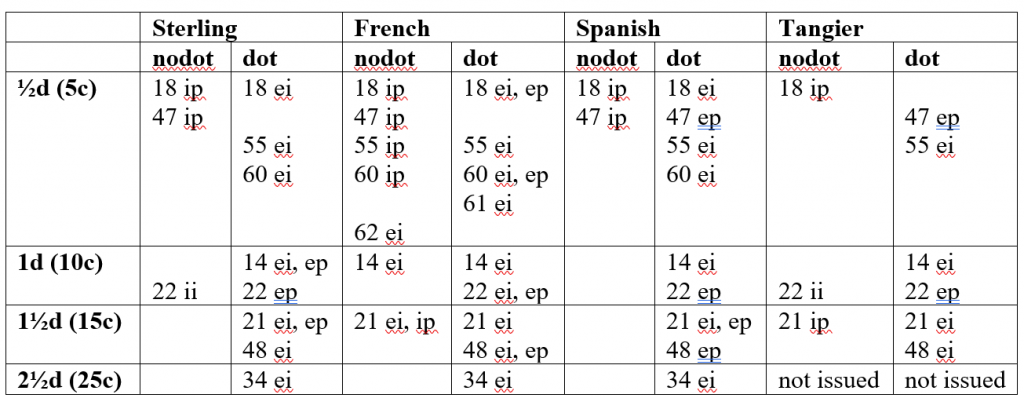Click '47 ep' in Tangier dot column
The image size is (1024, 398).
click(932, 118)
